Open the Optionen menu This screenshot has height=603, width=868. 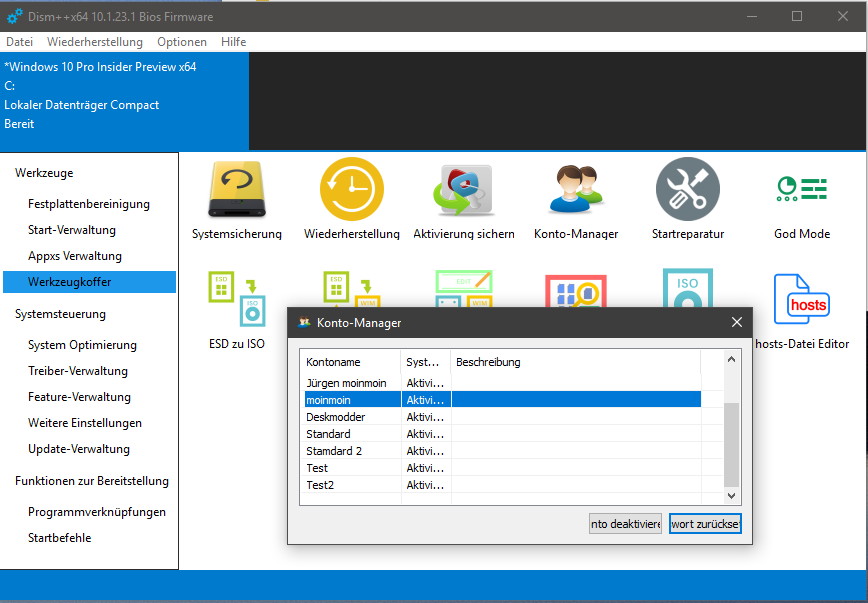click(182, 42)
